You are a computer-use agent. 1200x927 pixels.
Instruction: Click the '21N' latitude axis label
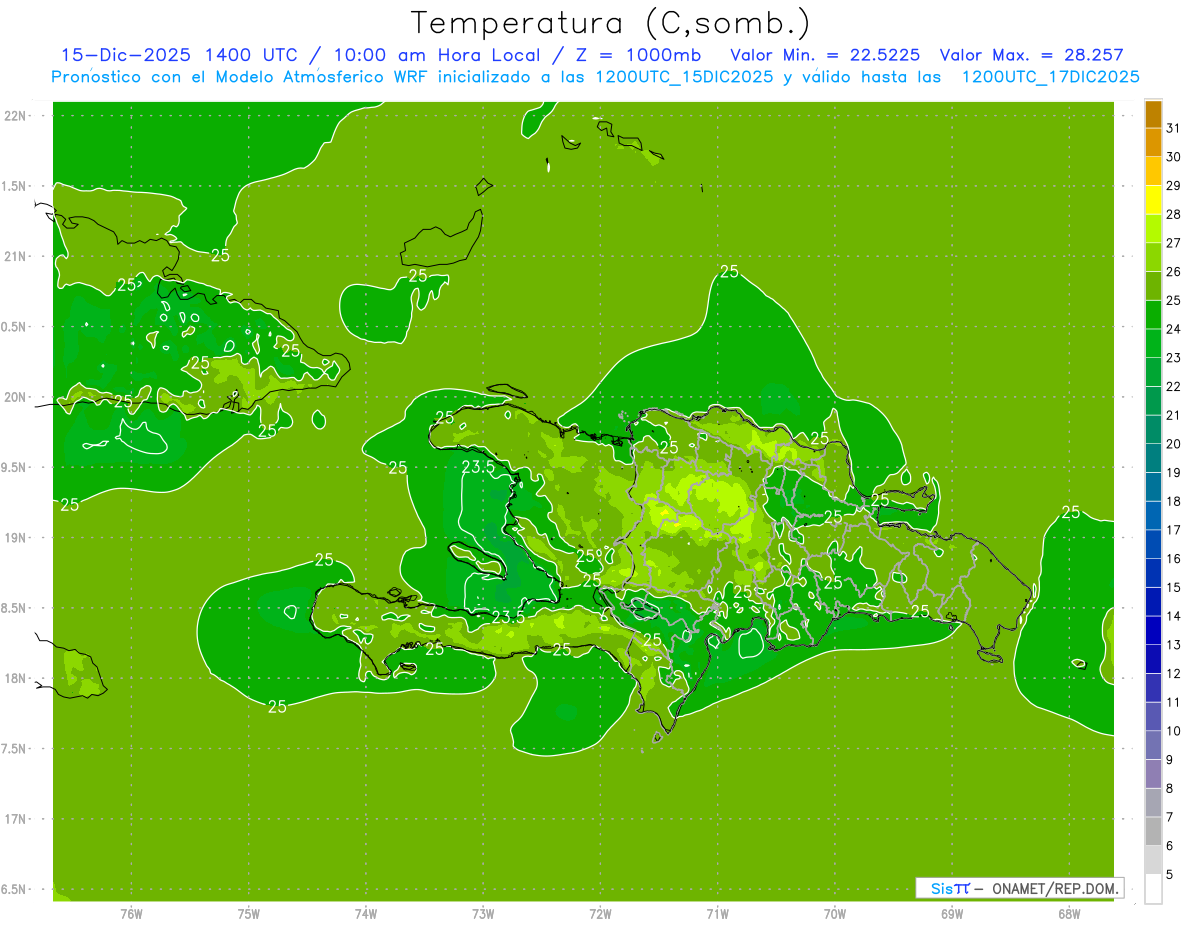pyautogui.click(x=16, y=256)
